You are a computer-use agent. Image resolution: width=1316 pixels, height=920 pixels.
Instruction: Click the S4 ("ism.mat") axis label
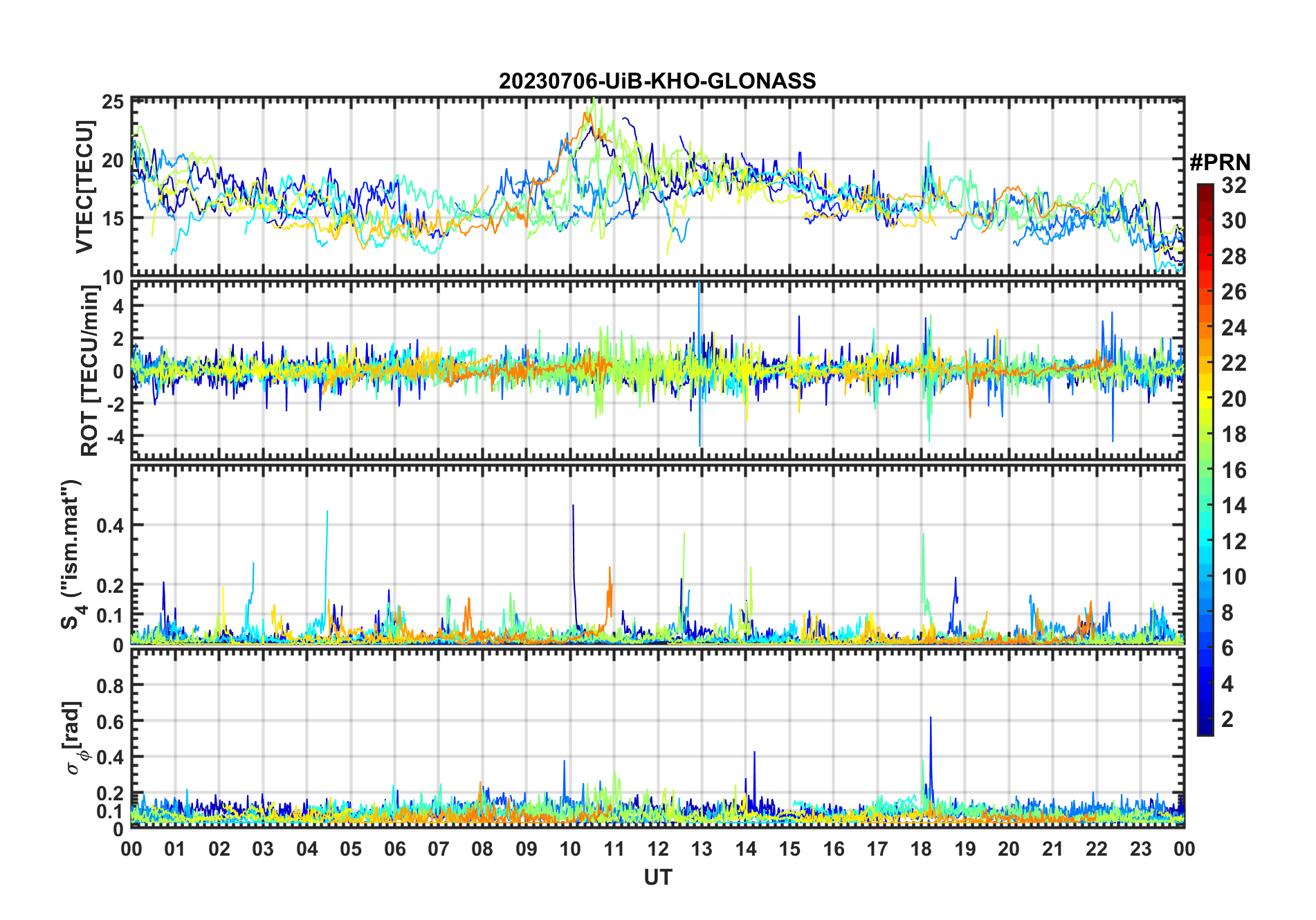71,555
